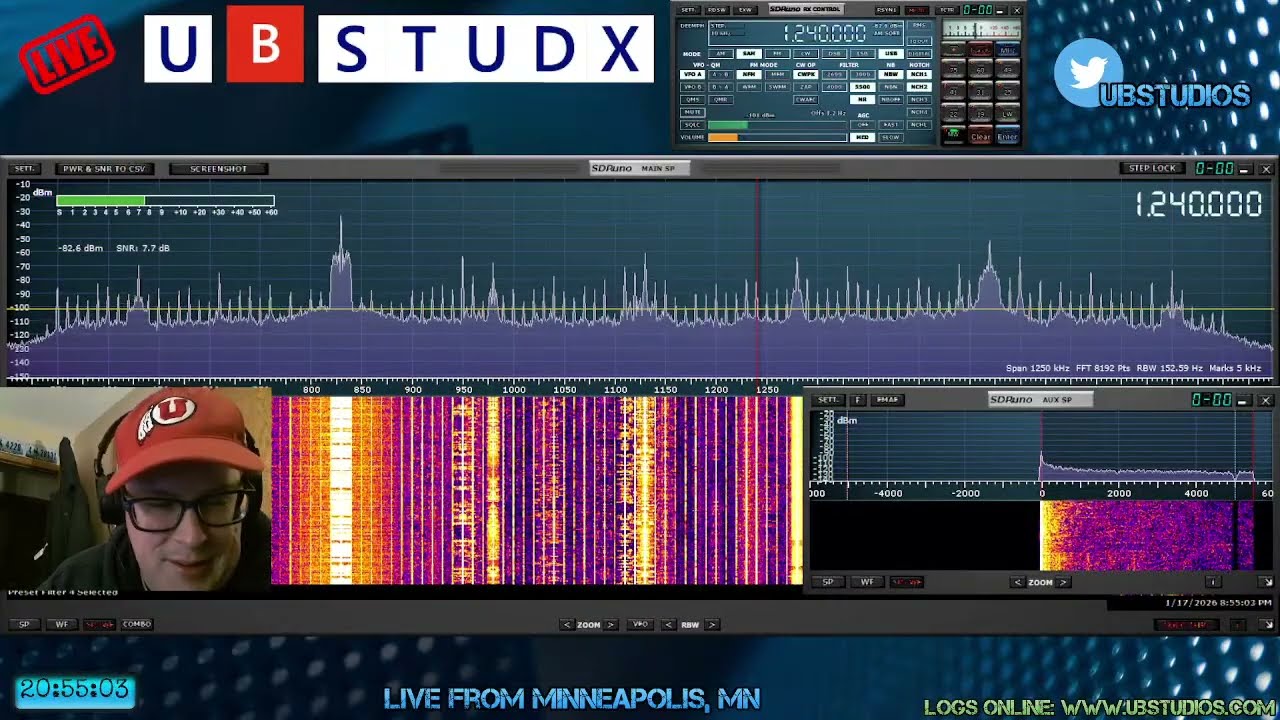Set AGC to MED
This screenshot has height=720, width=1280.
(863, 137)
